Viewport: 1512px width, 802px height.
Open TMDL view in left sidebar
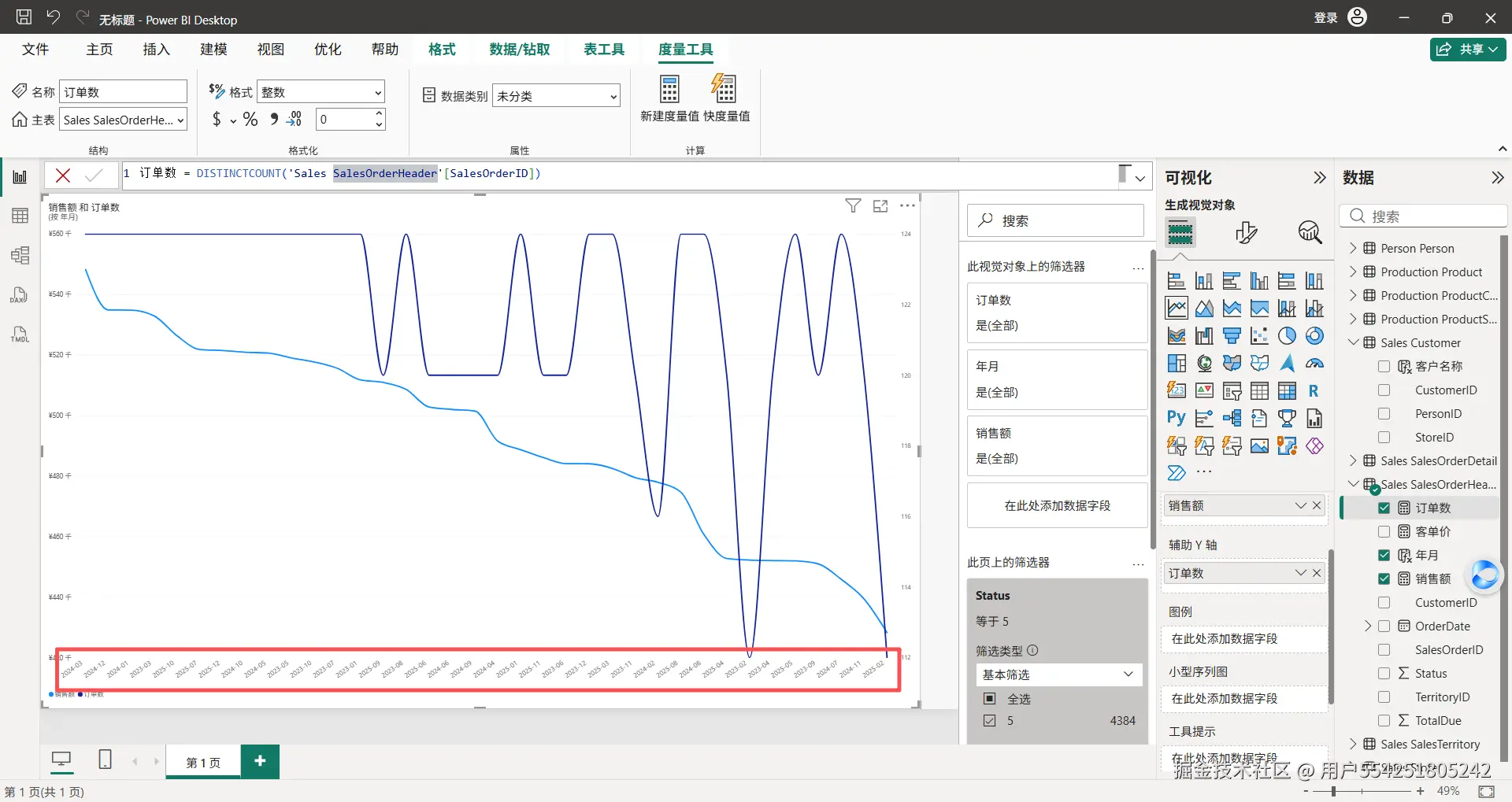pyautogui.click(x=20, y=334)
